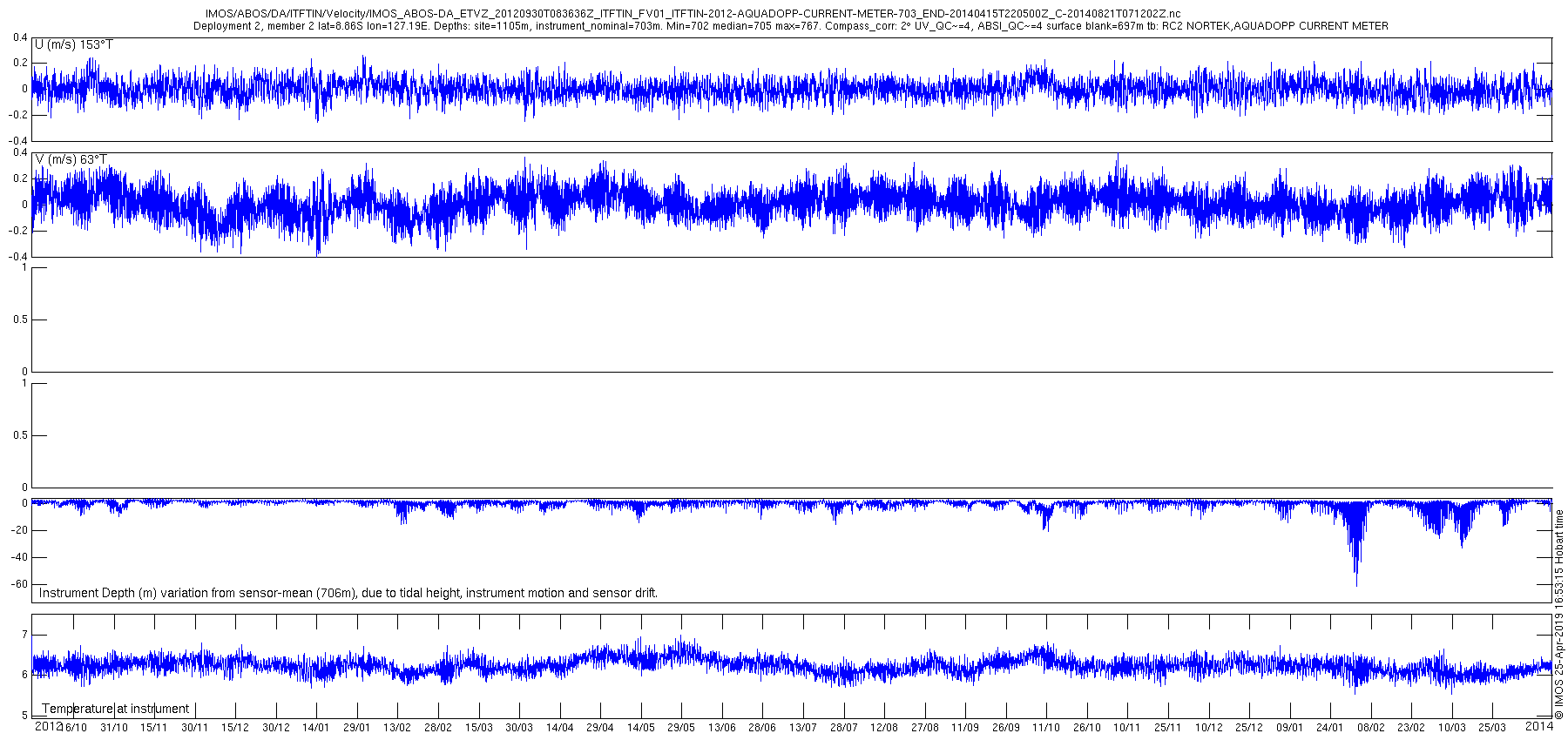This screenshot has height=740, width=1568.
Task: Pick the '15/03' date tick label
Action: [478, 728]
